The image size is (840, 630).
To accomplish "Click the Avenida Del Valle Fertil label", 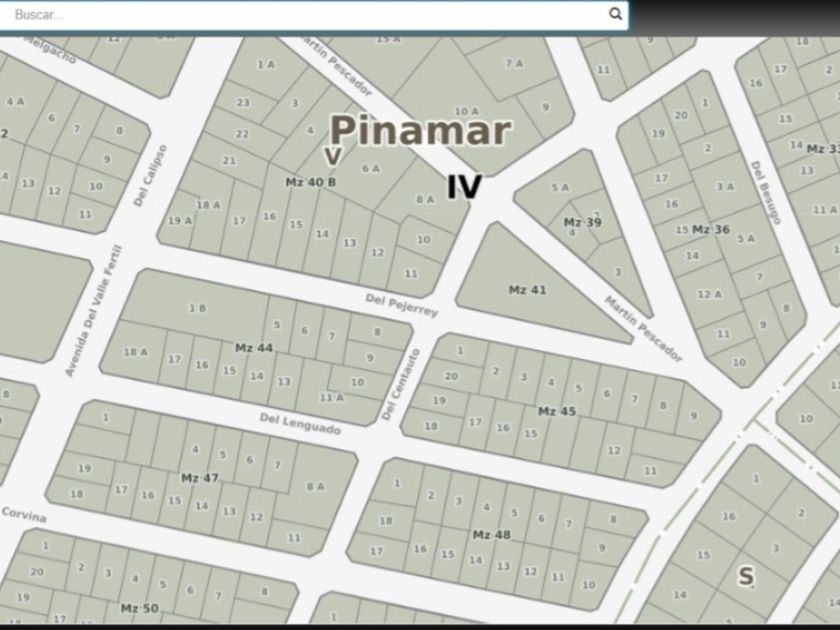I will coord(94,311).
